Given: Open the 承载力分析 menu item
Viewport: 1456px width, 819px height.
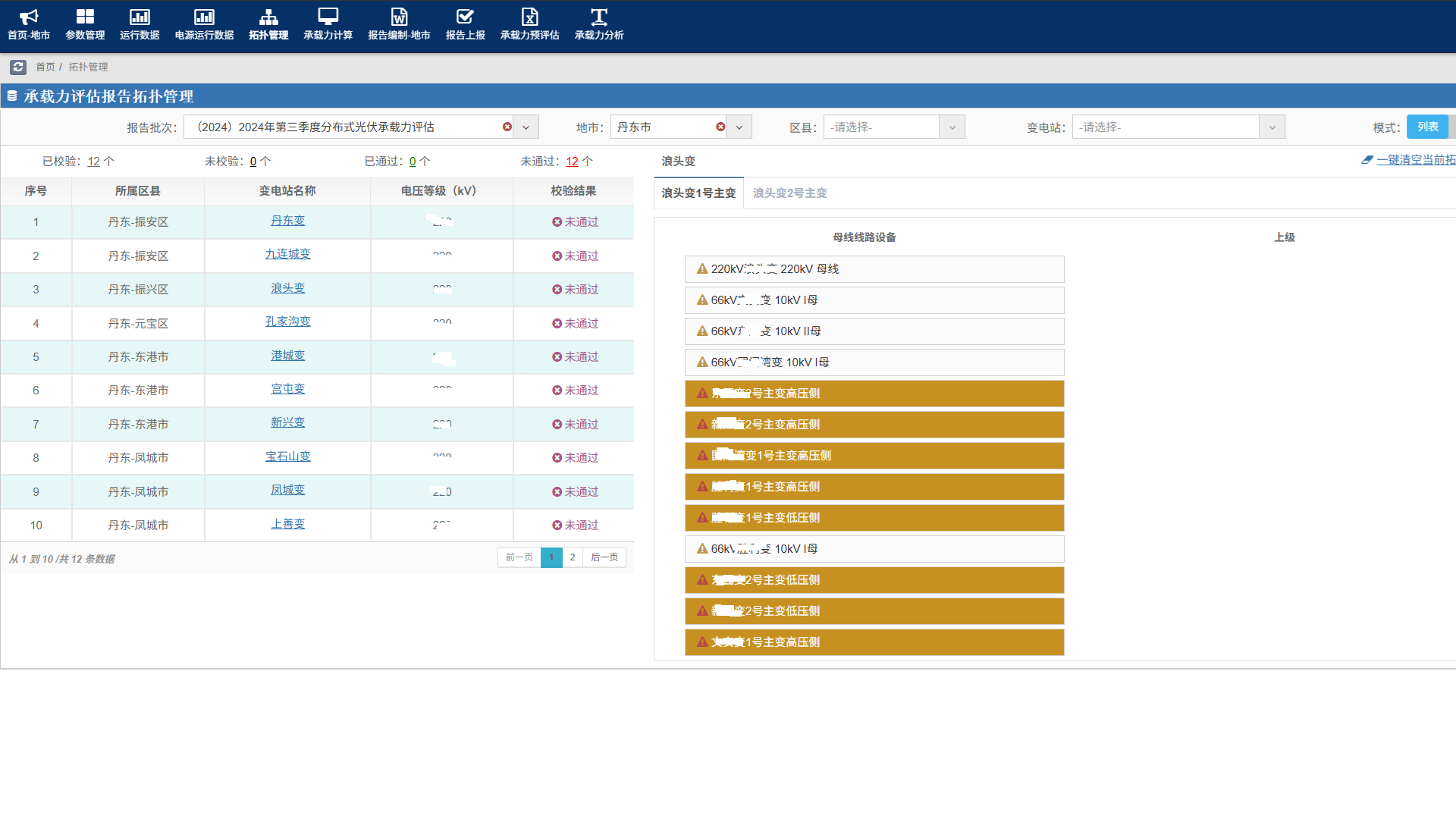Looking at the screenshot, I should point(598,24).
